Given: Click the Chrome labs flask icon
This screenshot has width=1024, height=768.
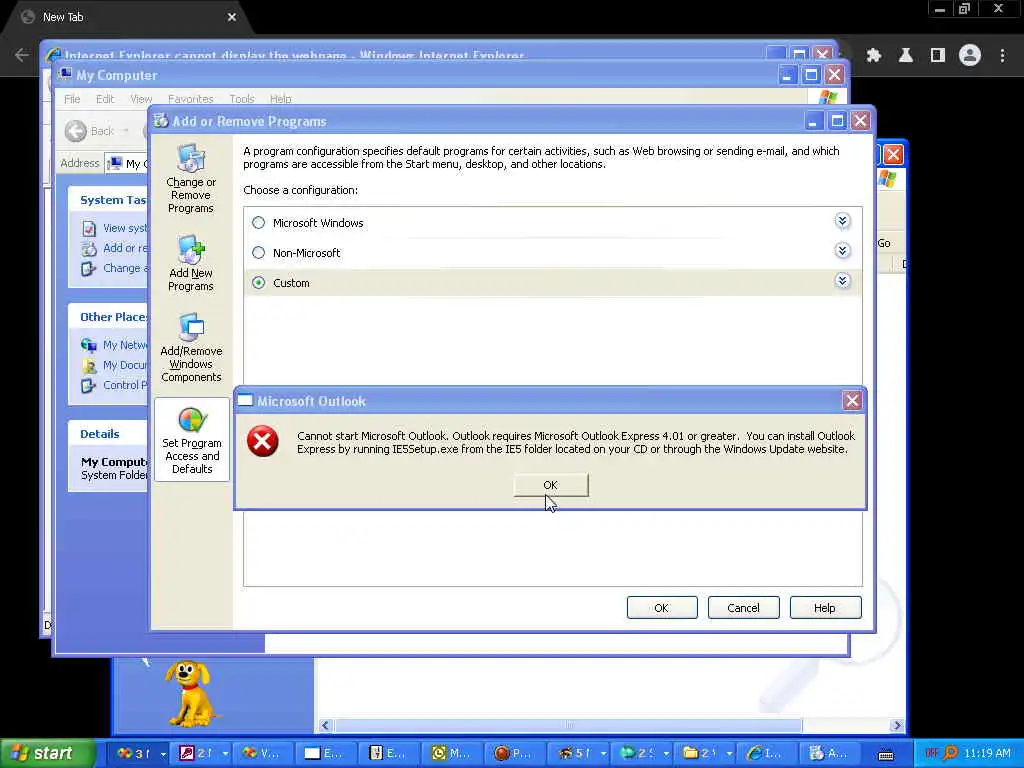Looking at the screenshot, I should 905,56.
